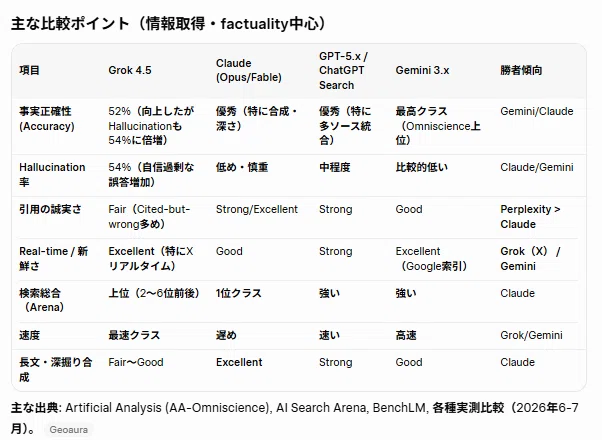This screenshot has height=440, width=602.
Task: Click the 勝者傾向 column header
Action: 521,70
